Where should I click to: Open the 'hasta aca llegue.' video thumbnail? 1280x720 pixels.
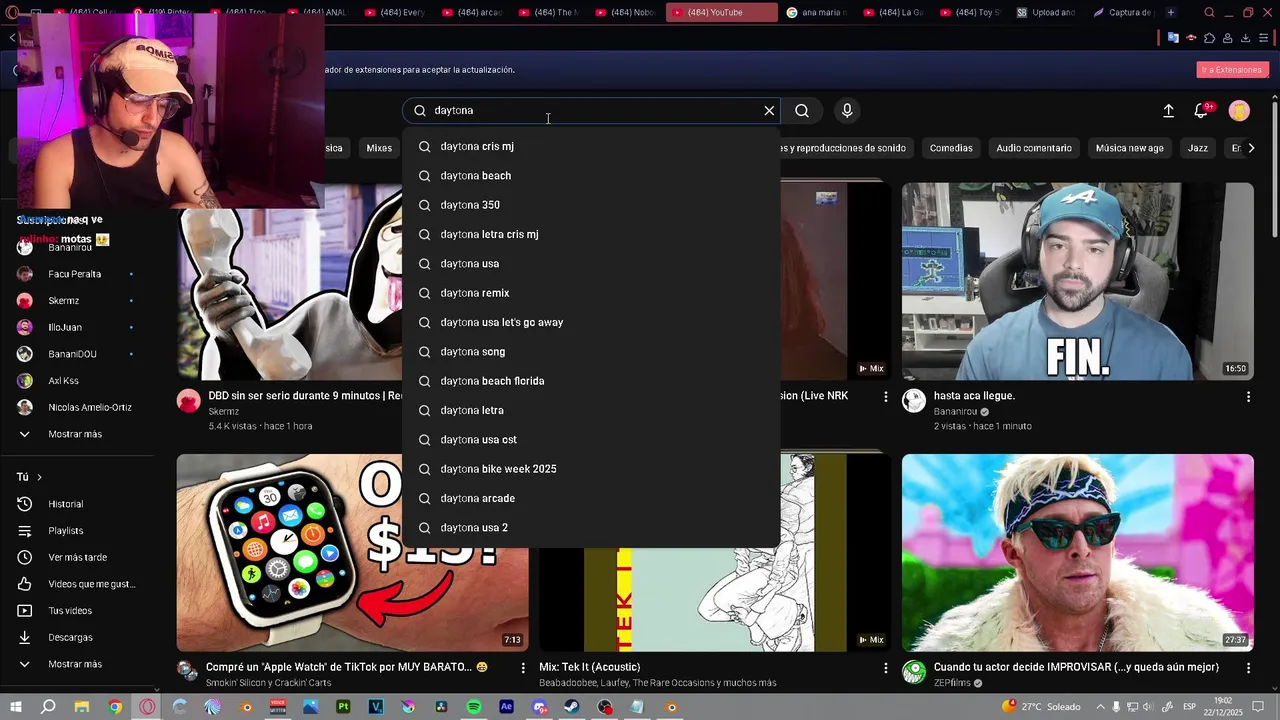point(1077,281)
